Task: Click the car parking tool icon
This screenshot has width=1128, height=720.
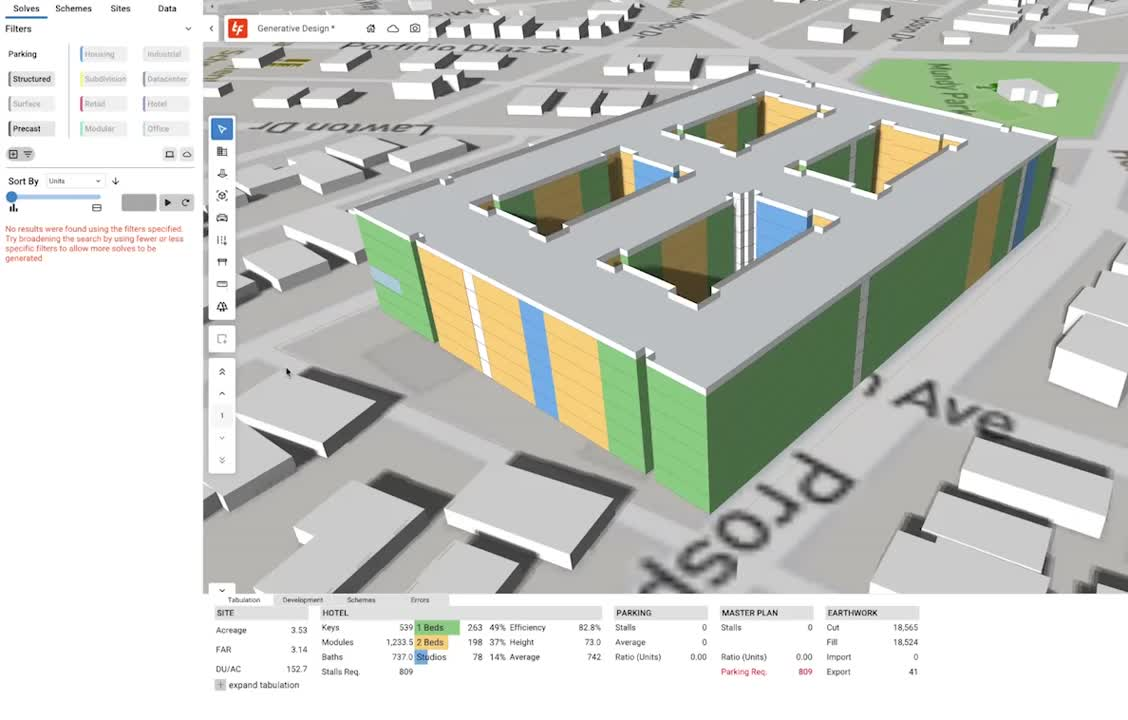Action: pos(222,218)
